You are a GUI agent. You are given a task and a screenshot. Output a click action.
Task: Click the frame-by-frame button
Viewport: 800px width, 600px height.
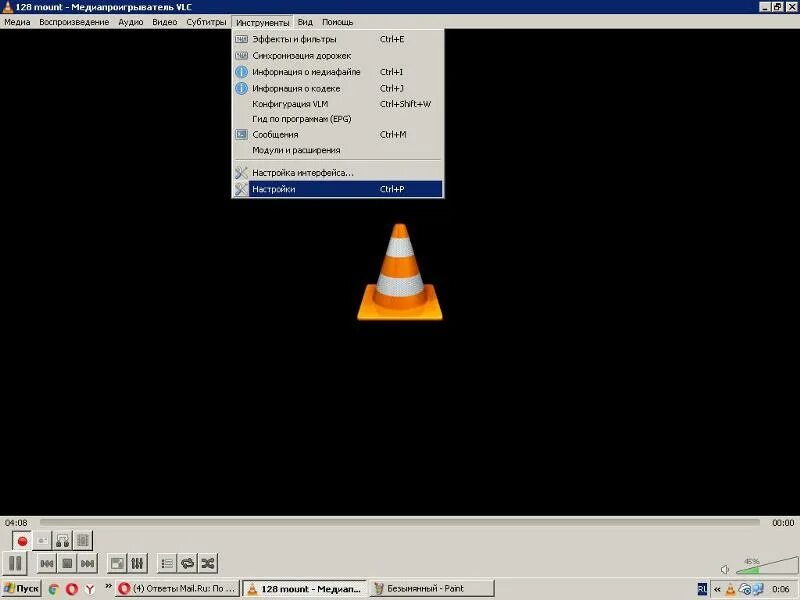83,541
